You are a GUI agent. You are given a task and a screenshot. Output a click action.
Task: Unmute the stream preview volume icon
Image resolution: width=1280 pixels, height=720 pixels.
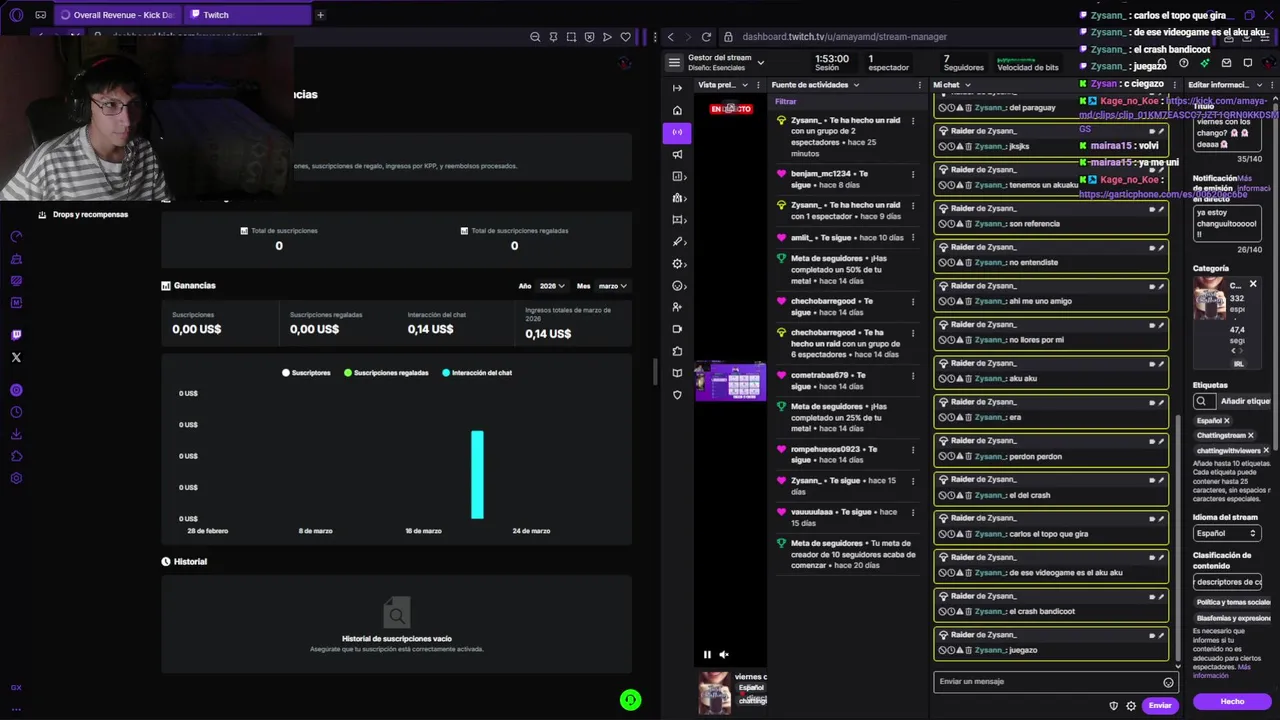[x=724, y=655]
